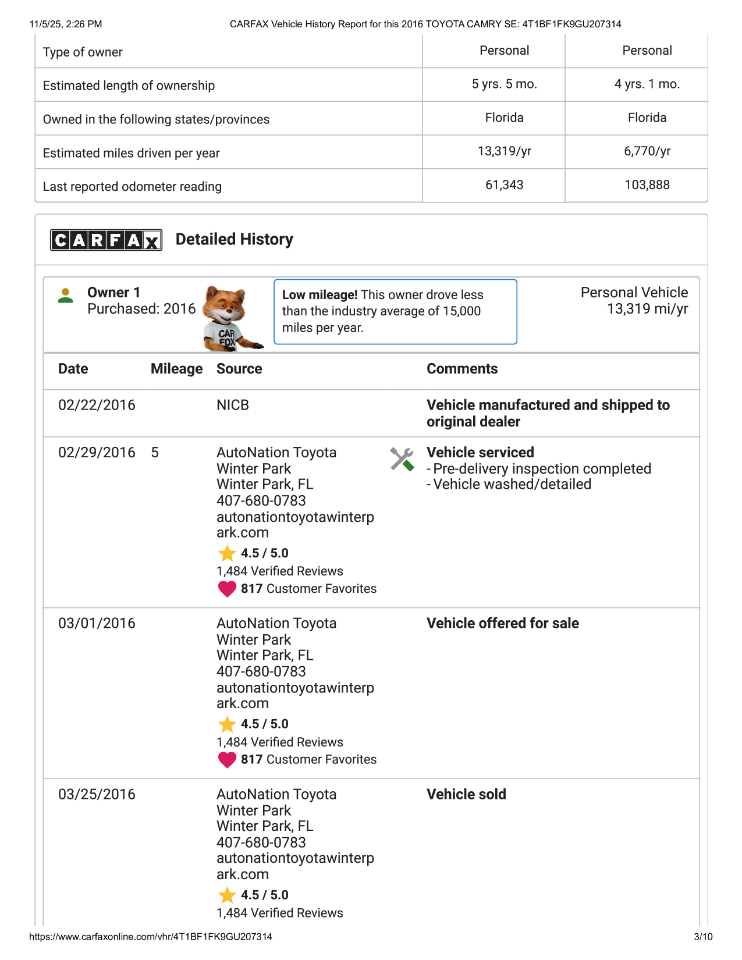Click 817 Customer Favorites in 03/01/2016 entry
Image resolution: width=742 pixels, height=960 pixels.
pyautogui.click(x=308, y=760)
